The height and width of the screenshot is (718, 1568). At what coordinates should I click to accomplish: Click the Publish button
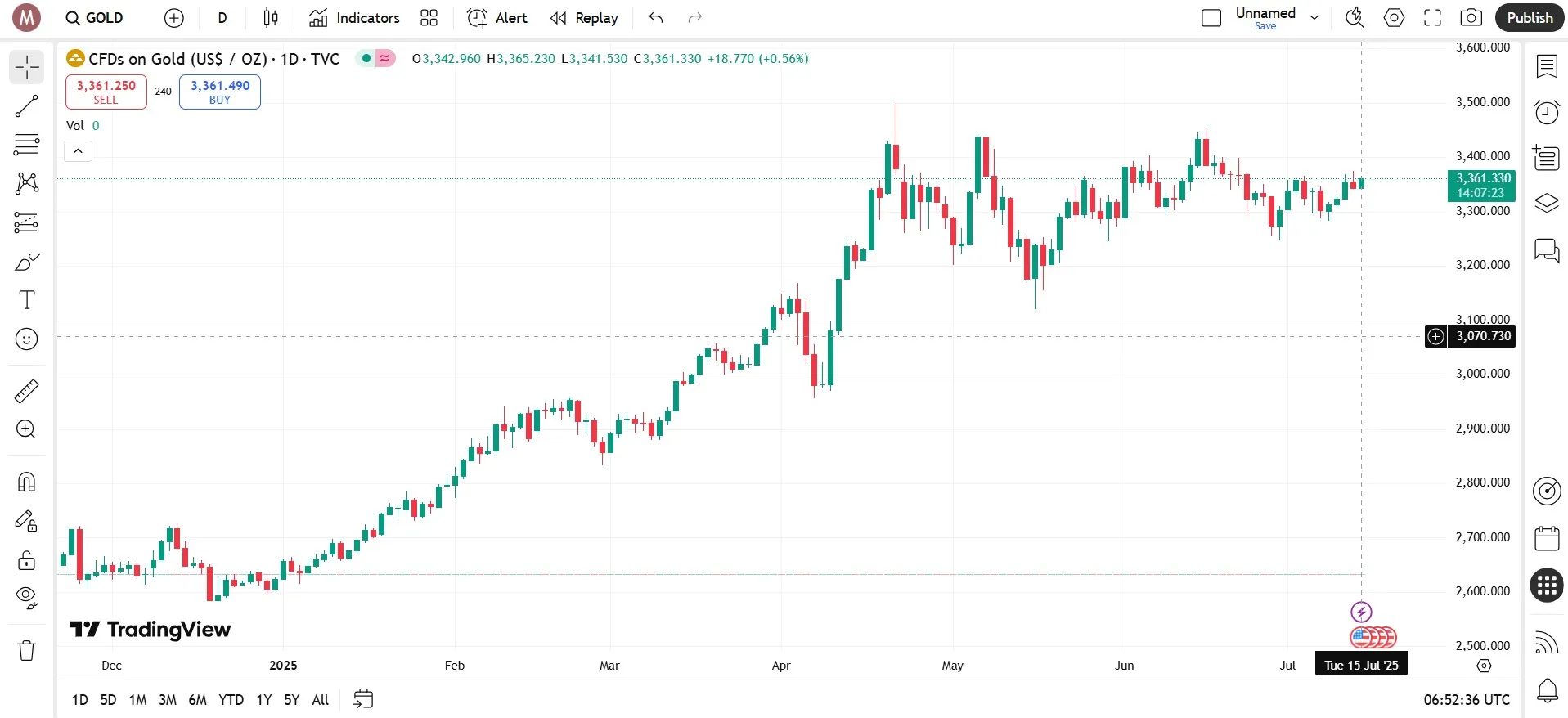pos(1530,18)
